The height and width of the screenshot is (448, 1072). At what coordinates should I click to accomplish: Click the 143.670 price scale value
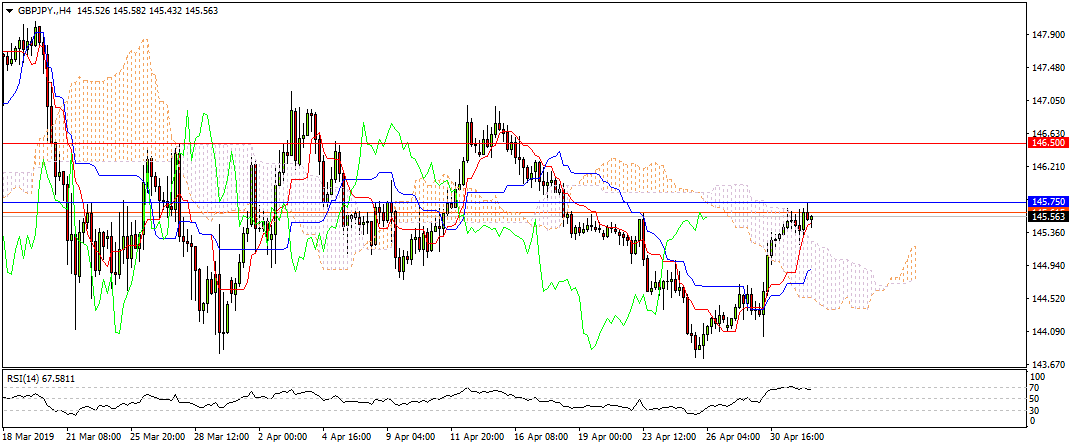(1051, 364)
